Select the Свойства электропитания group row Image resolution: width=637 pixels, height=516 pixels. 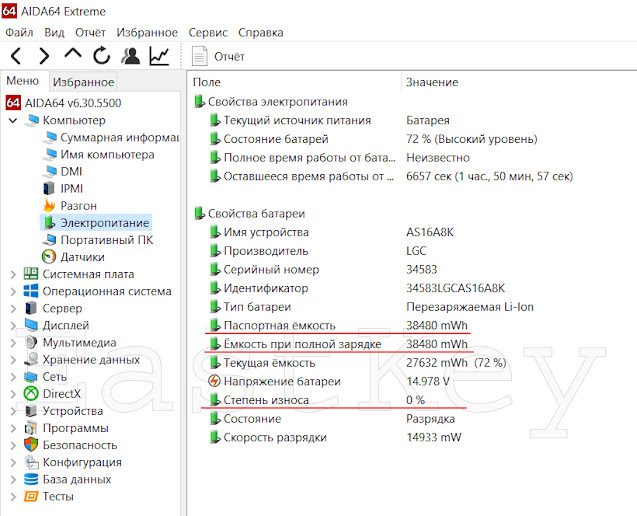click(271, 102)
